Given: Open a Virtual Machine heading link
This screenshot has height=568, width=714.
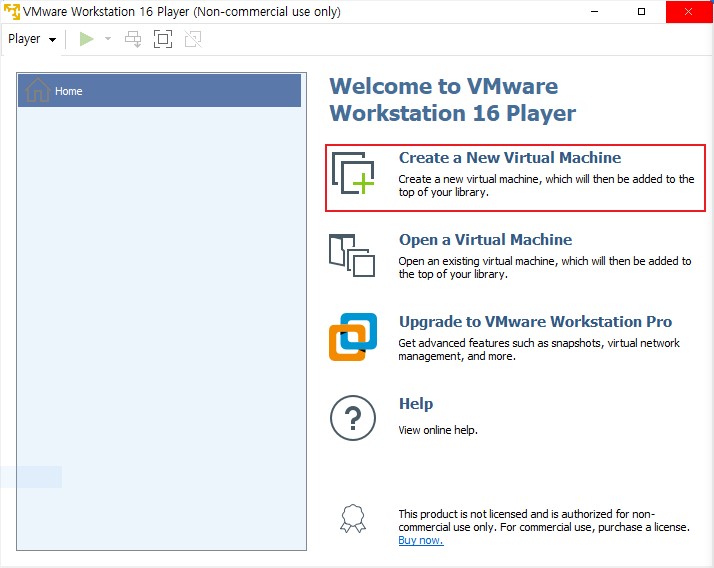Looking at the screenshot, I should [x=485, y=240].
